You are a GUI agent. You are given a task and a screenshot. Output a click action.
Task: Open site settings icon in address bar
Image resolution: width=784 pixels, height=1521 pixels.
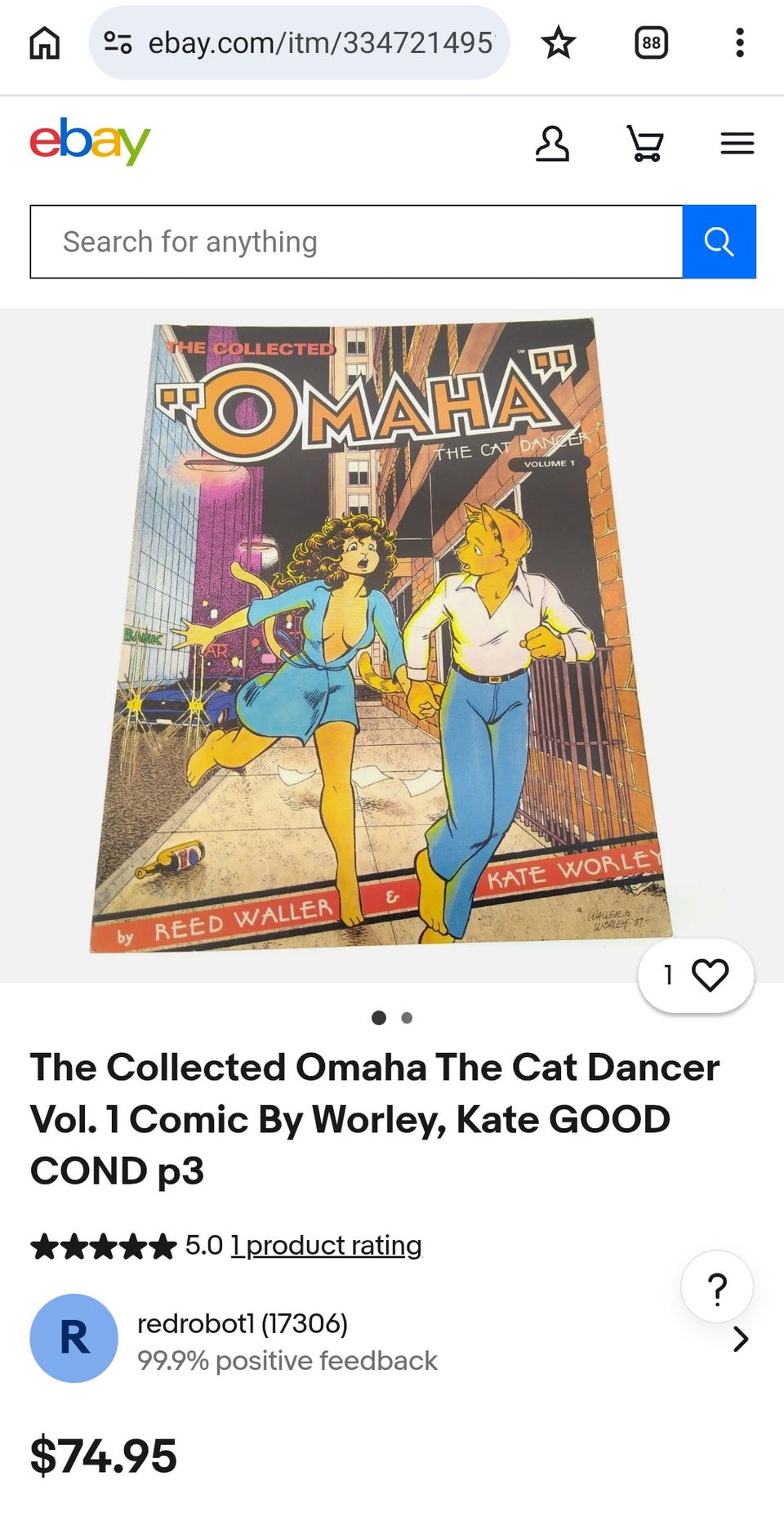(x=118, y=42)
